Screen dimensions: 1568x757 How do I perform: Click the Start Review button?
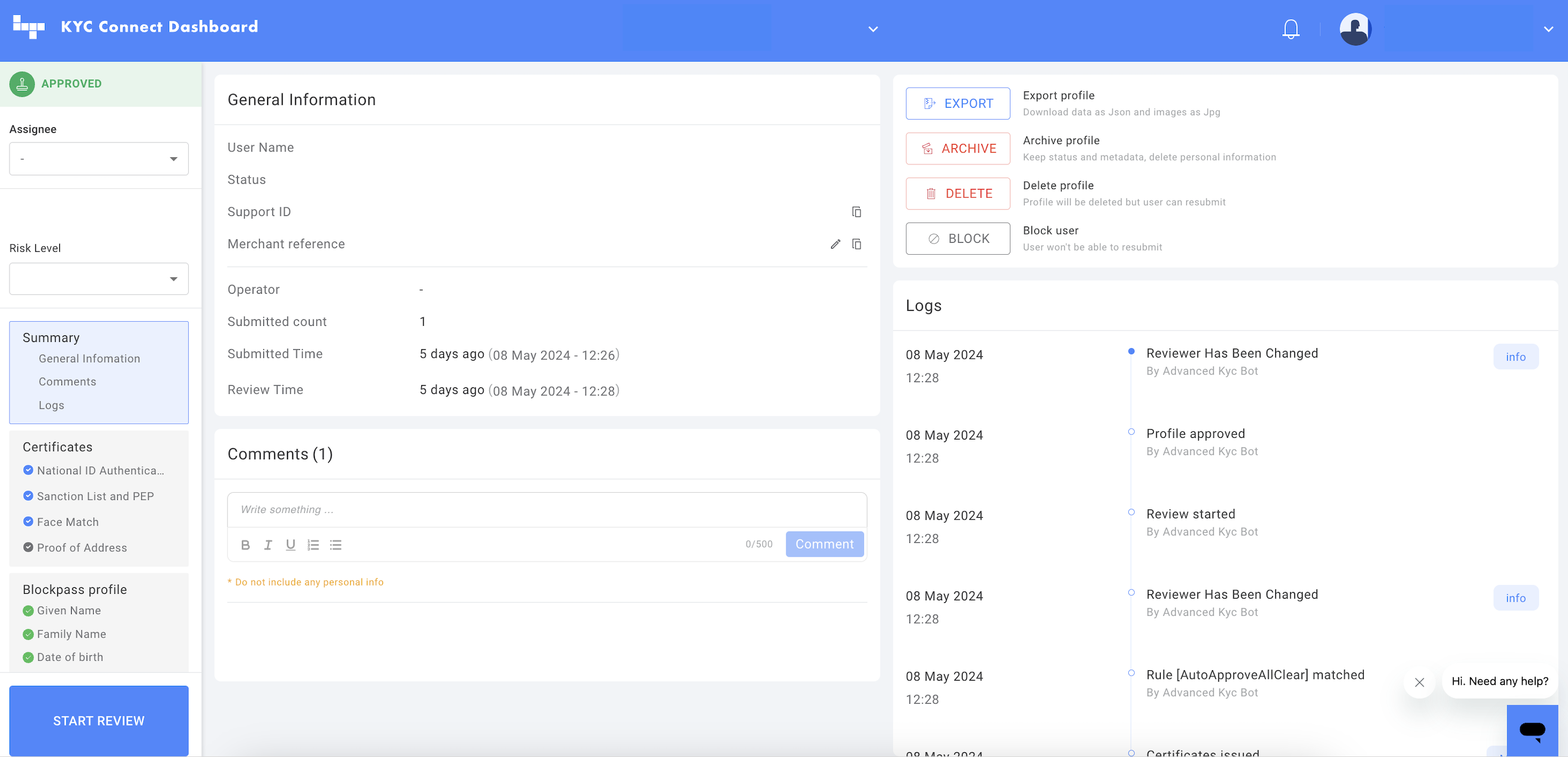coord(99,721)
